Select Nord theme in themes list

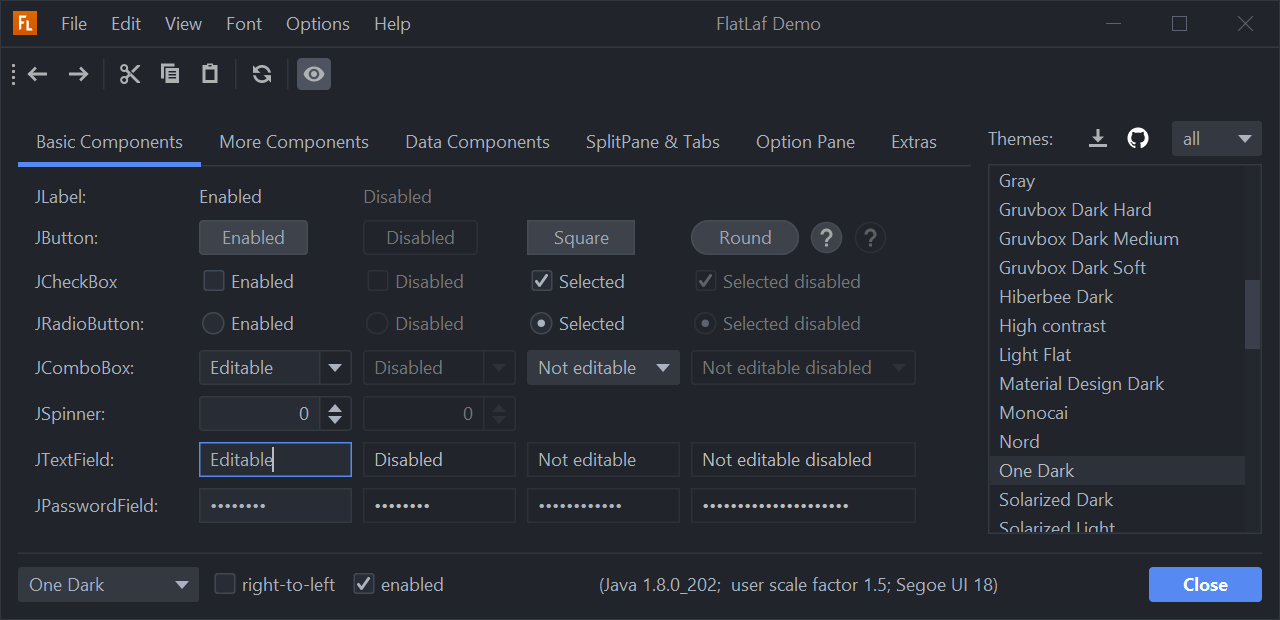pos(1019,442)
